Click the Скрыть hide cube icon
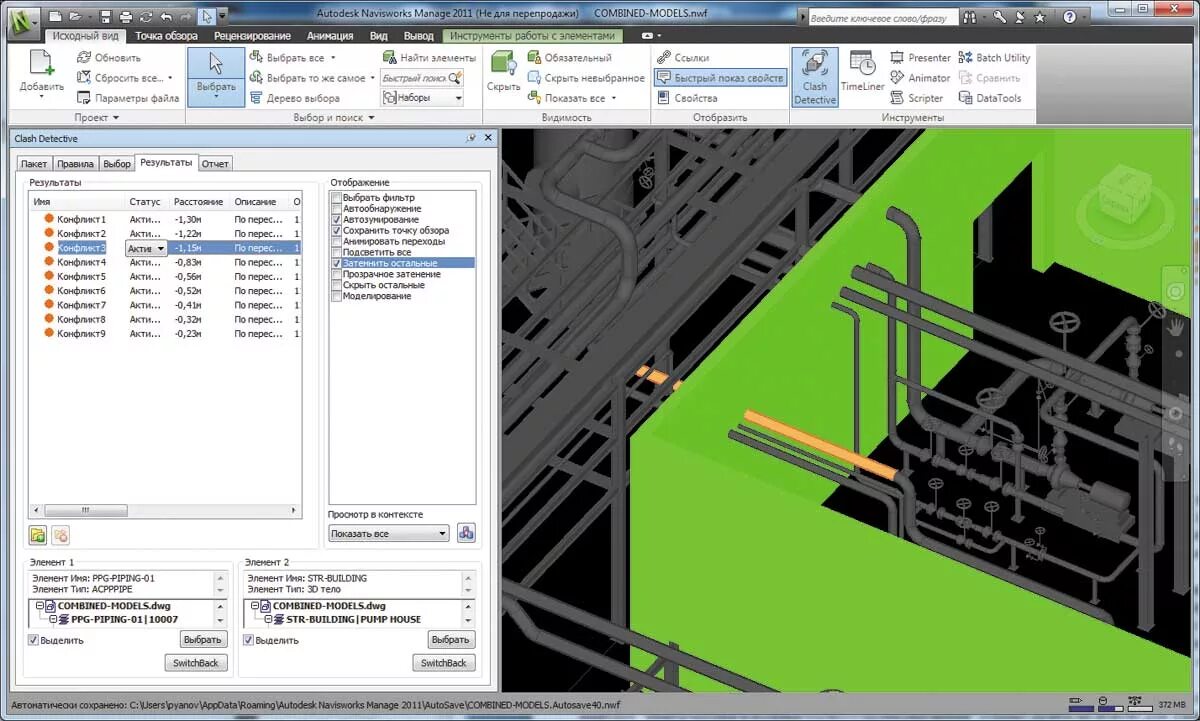 click(x=504, y=62)
